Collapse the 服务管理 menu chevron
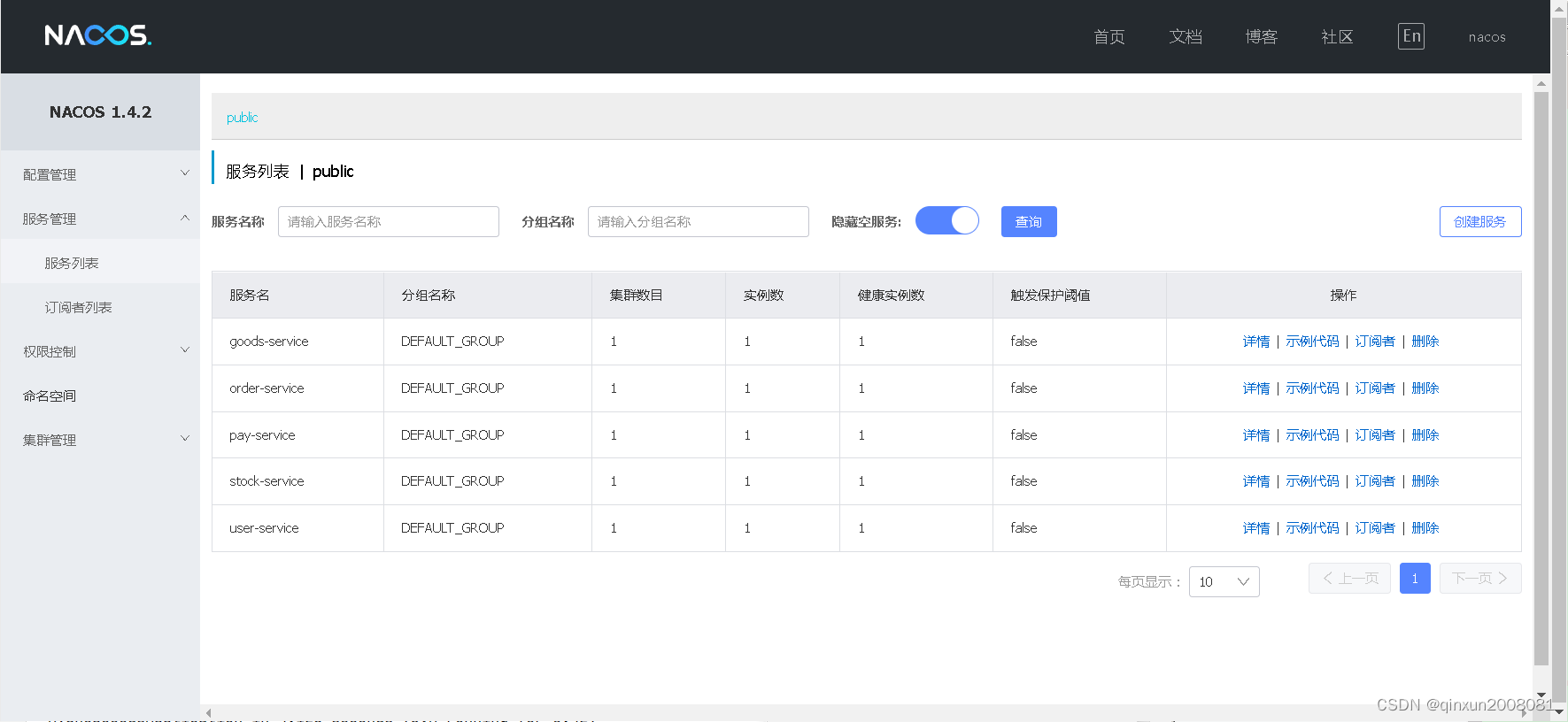1568x722 pixels. 185,218
